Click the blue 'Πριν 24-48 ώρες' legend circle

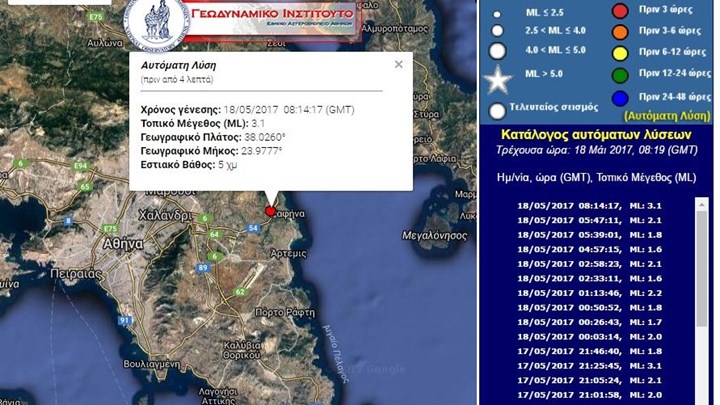pyautogui.click(x=620, y=98)
